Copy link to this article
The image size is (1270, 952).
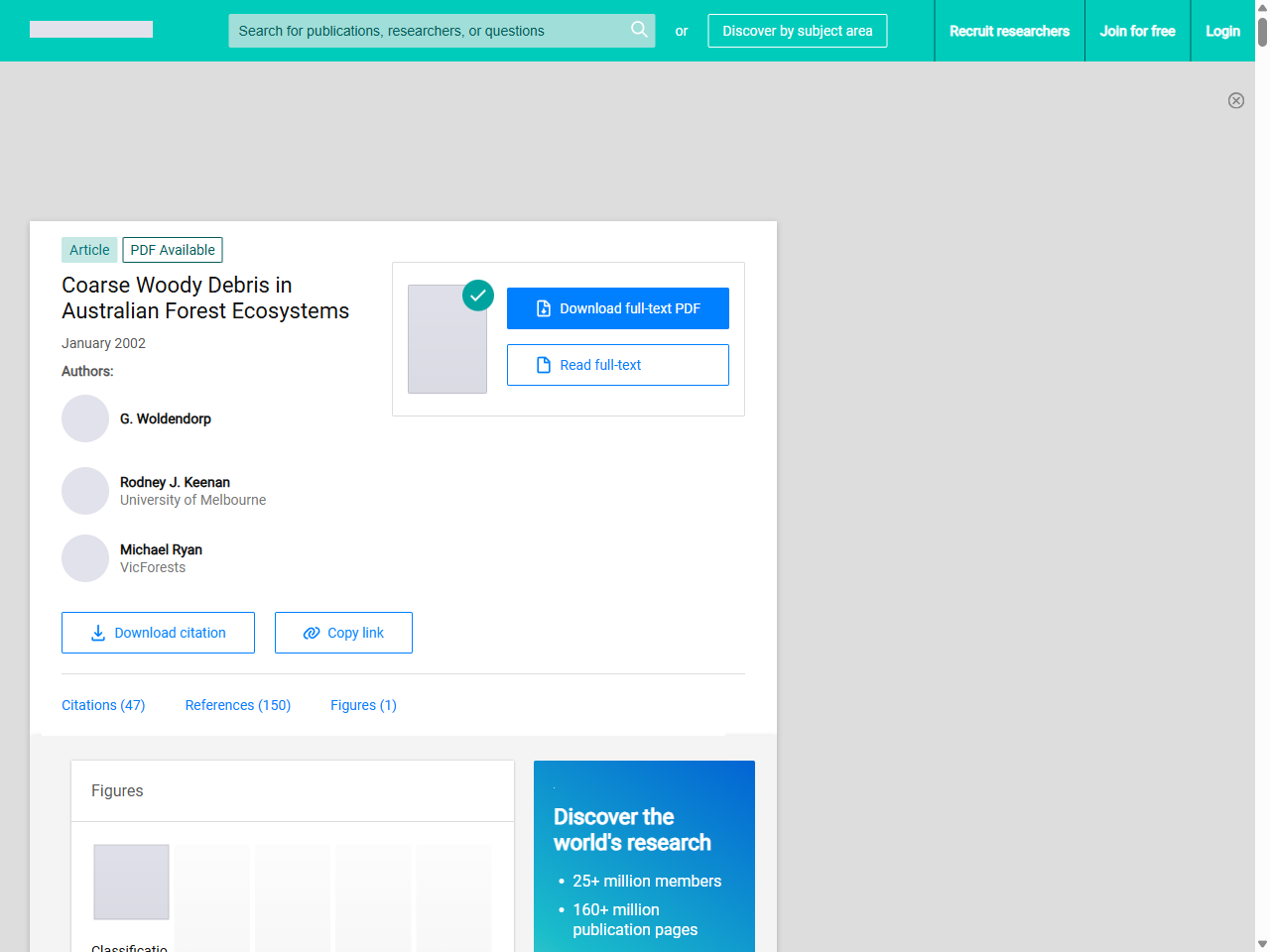click(x=343, y=633)
